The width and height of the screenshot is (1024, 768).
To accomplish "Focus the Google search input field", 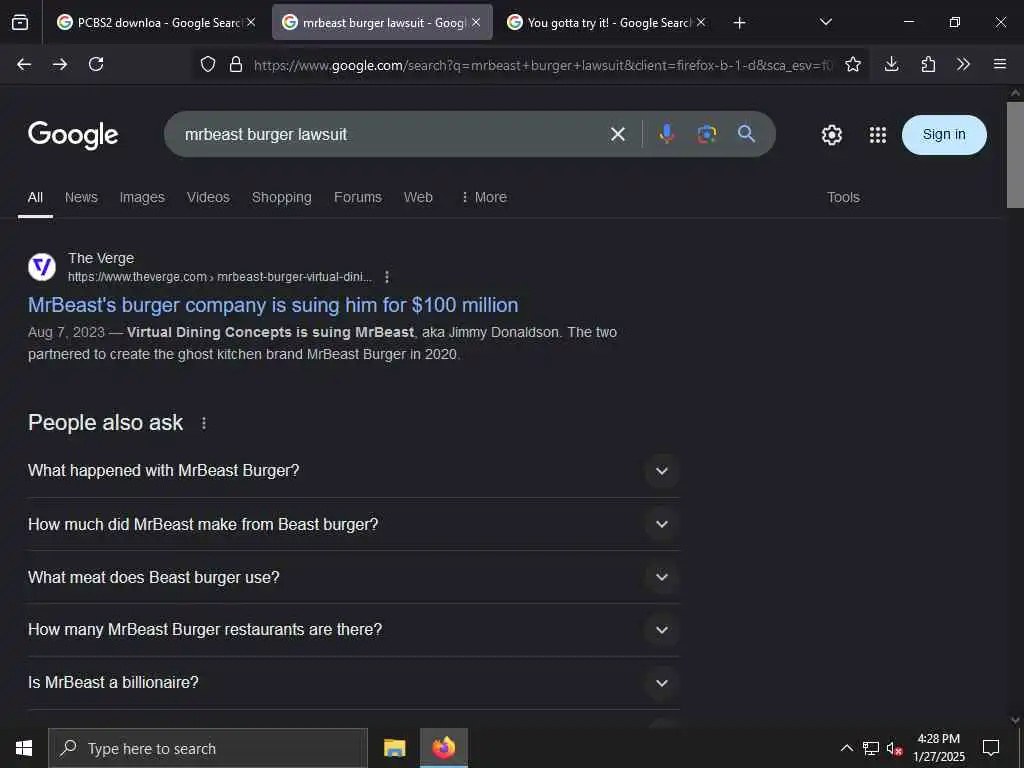I will pos(392,135).
